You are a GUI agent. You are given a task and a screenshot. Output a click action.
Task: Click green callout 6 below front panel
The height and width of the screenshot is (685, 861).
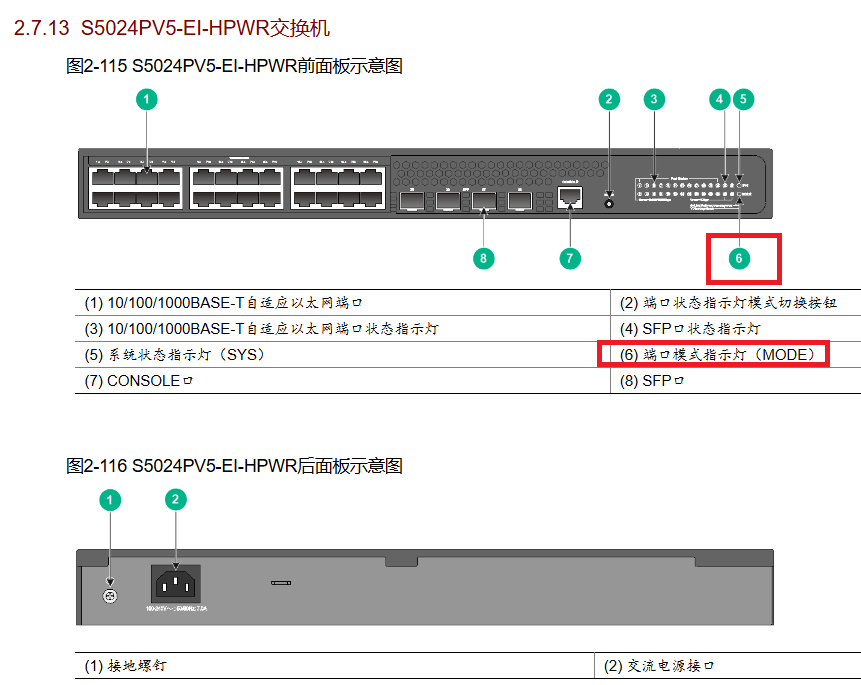(739, 258)
